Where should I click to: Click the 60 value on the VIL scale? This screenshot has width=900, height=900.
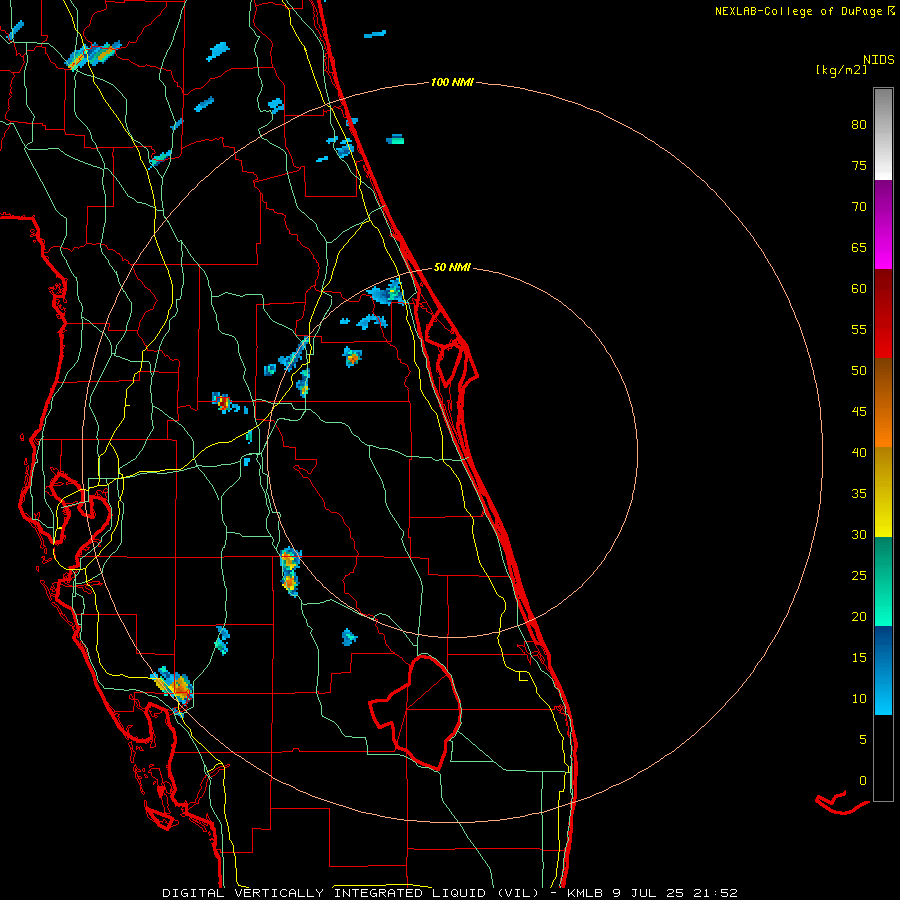tap(859, 289)
